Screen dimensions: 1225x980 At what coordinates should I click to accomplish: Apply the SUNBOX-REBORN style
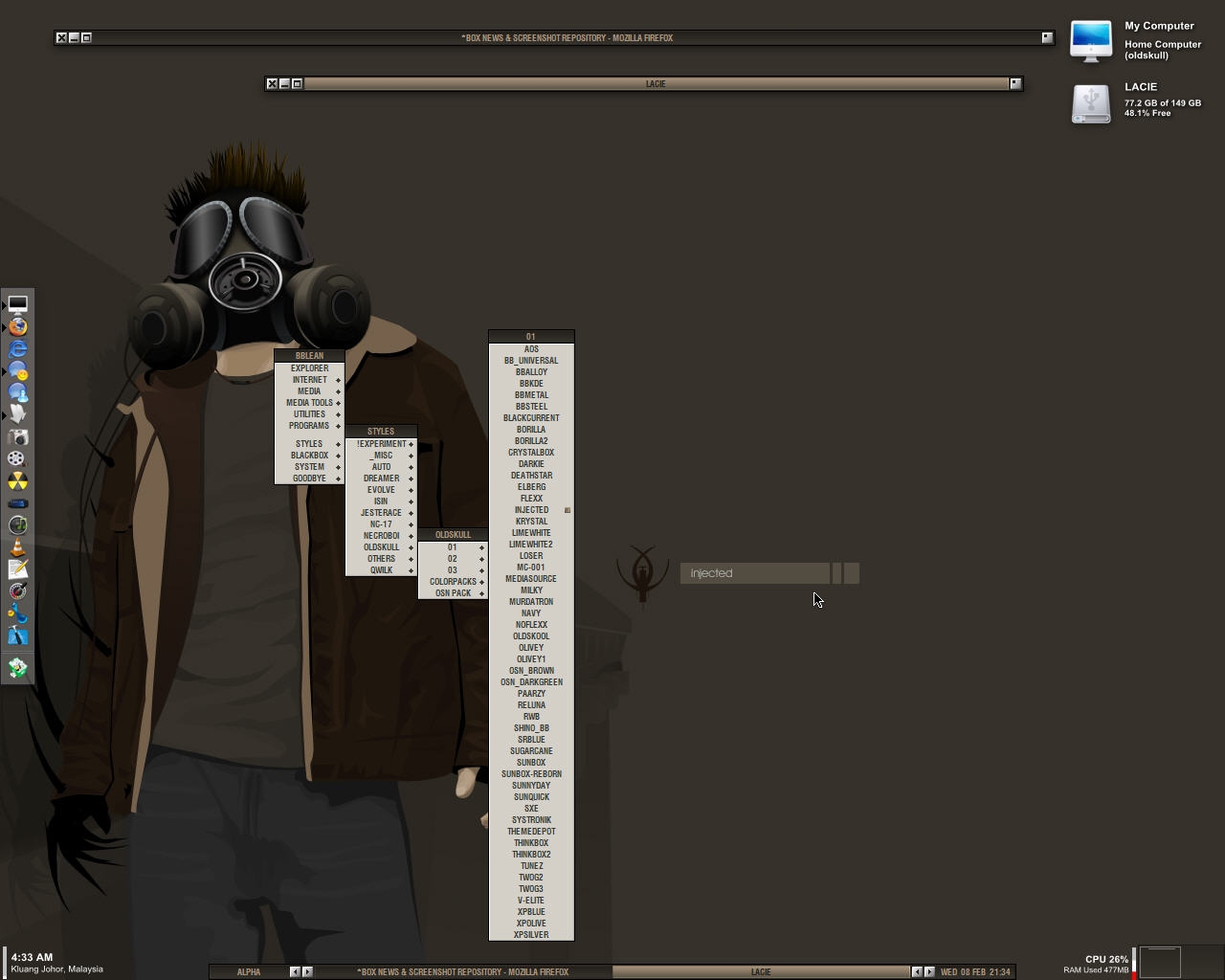click(531, 774)
